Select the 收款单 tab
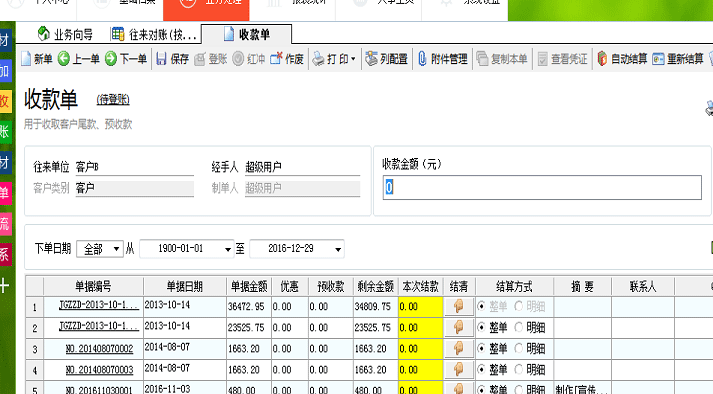 point(247,34)
